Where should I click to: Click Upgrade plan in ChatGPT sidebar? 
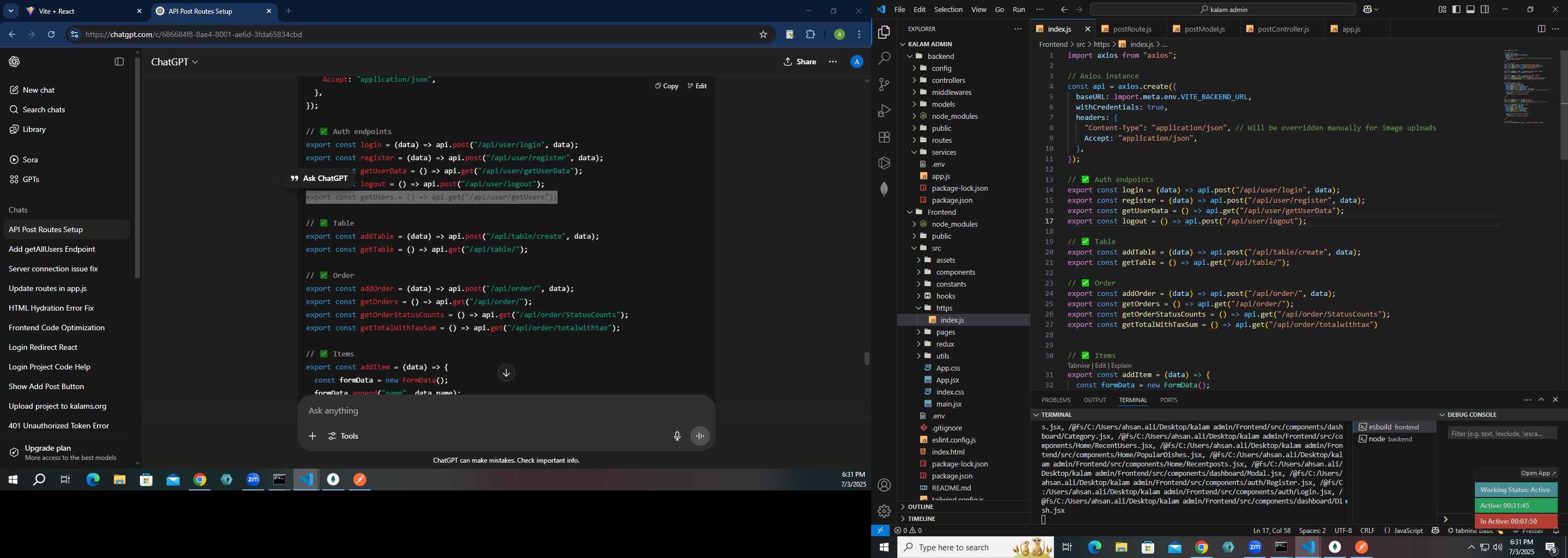tap(71, 452)
